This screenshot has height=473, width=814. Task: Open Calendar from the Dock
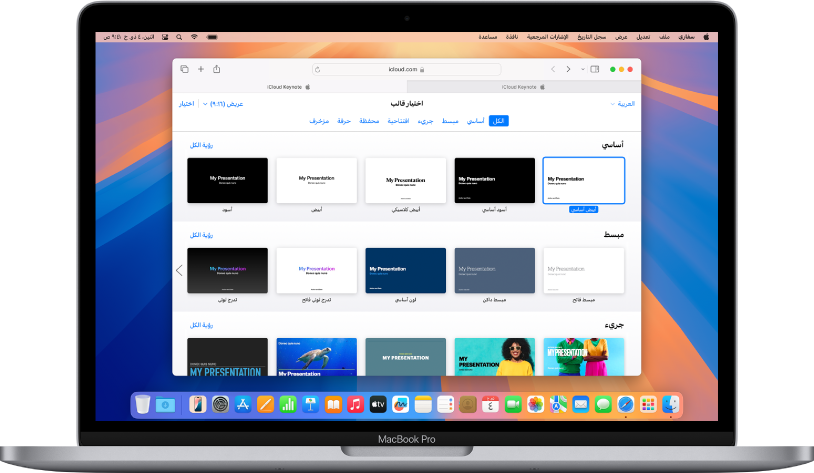[x=490, y=404]
